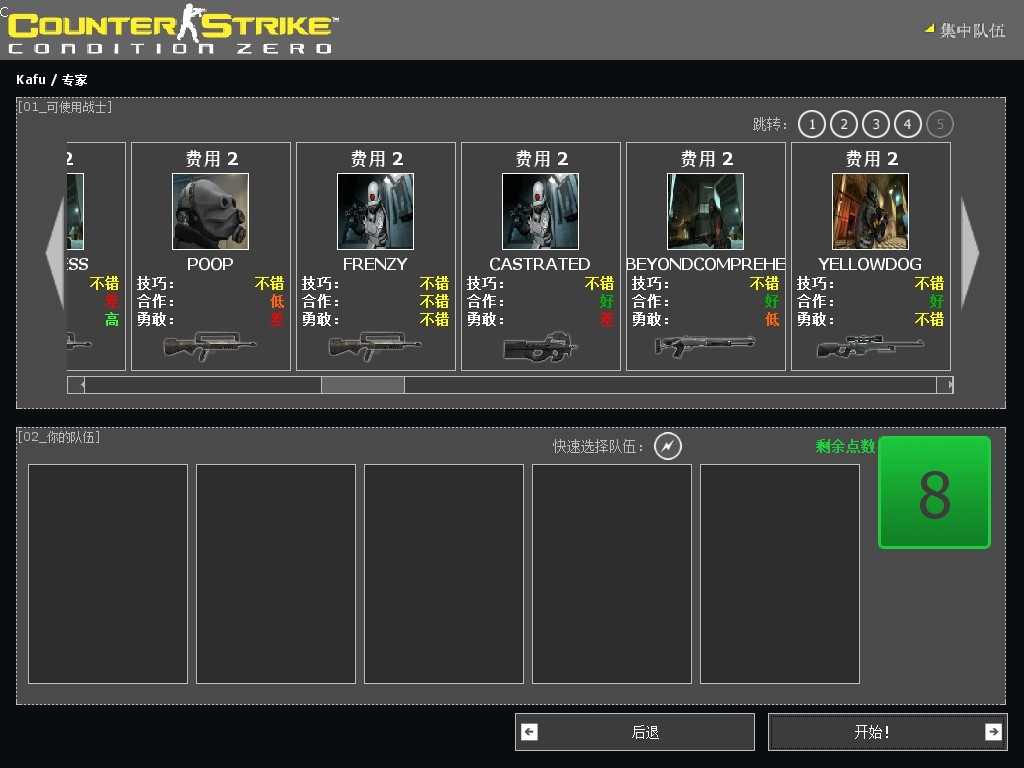Viewport: 1024px width, 768px height.
Task: Click the green remaining points 8 box
Action: pyautogui.click(x=935, y=492)
